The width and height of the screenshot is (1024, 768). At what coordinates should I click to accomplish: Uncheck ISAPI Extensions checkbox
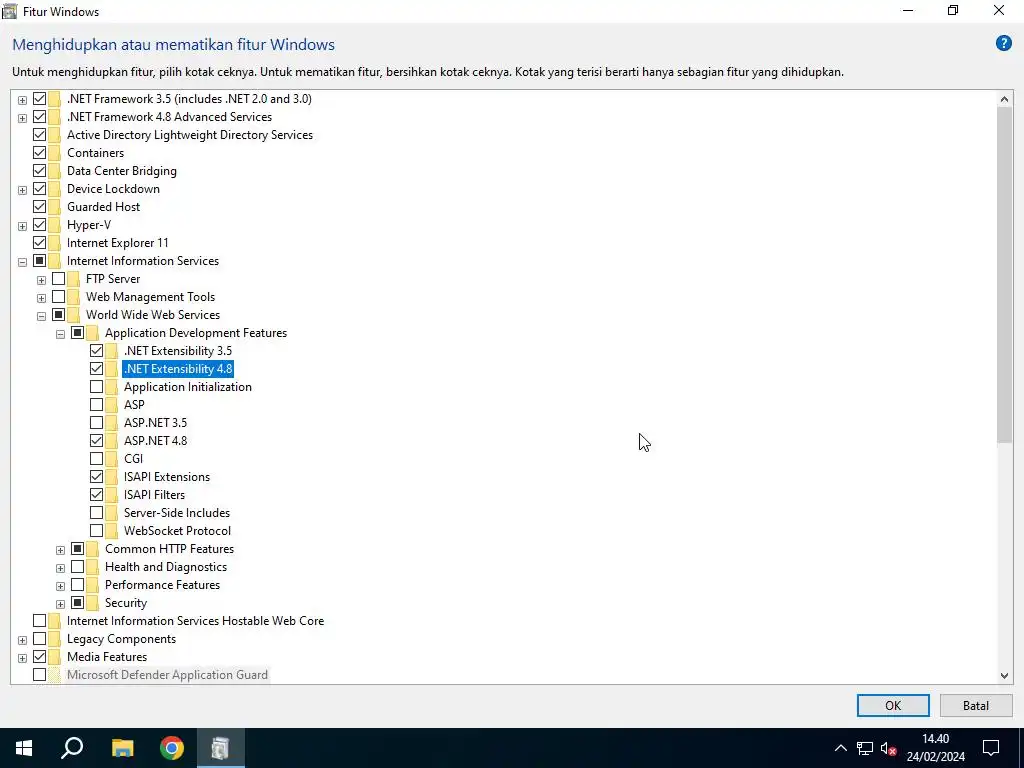(x=97, y=477)
